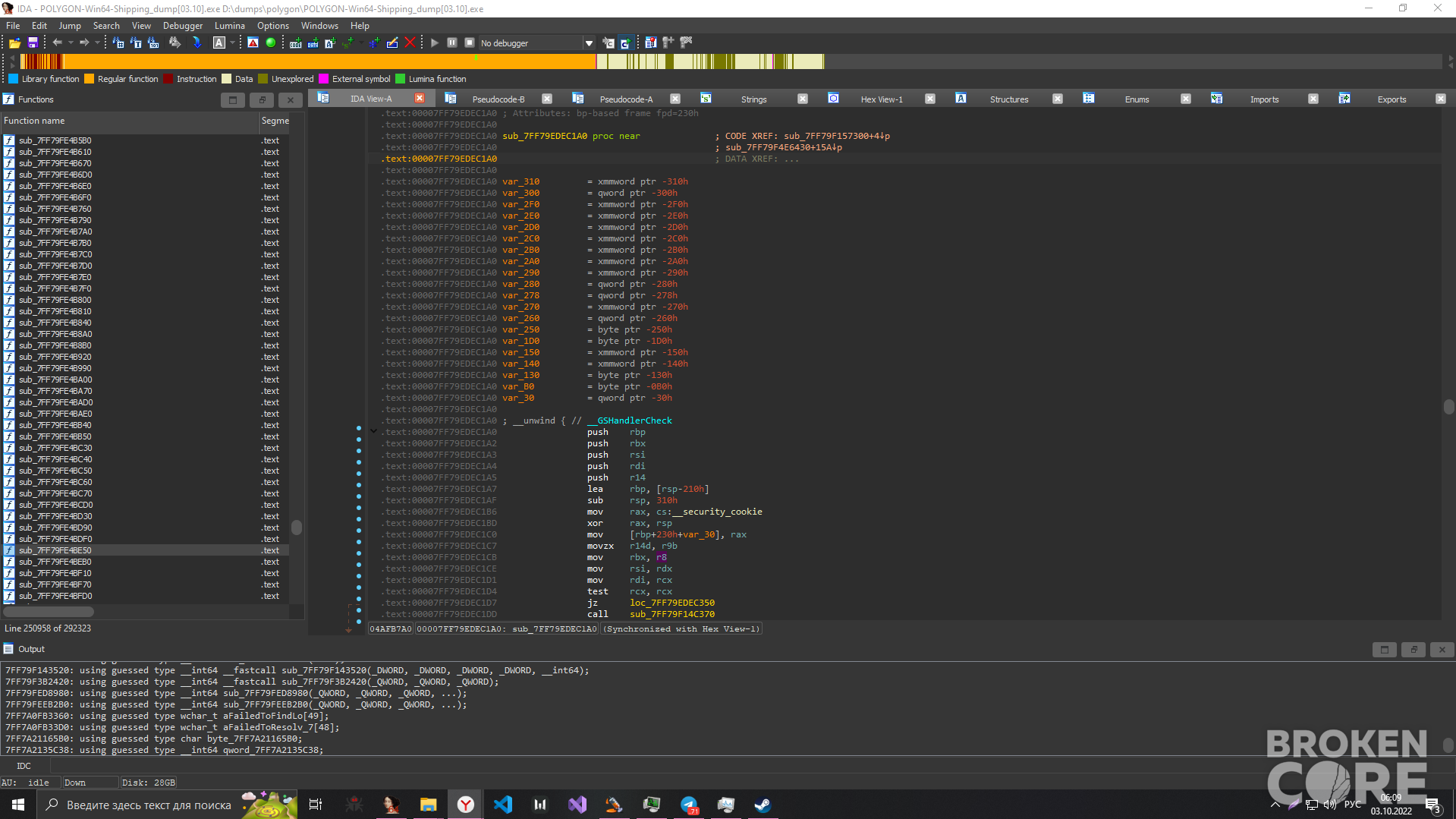Close the Functions panel

pos(290,99)
